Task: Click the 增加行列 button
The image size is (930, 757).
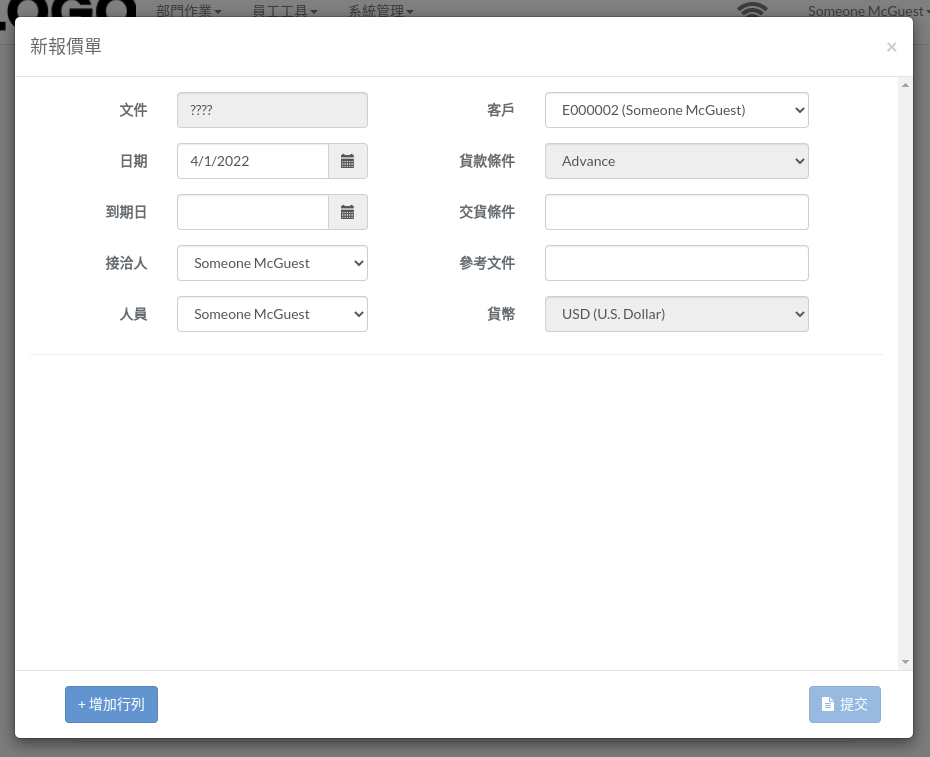Action: tap(112, 704)
